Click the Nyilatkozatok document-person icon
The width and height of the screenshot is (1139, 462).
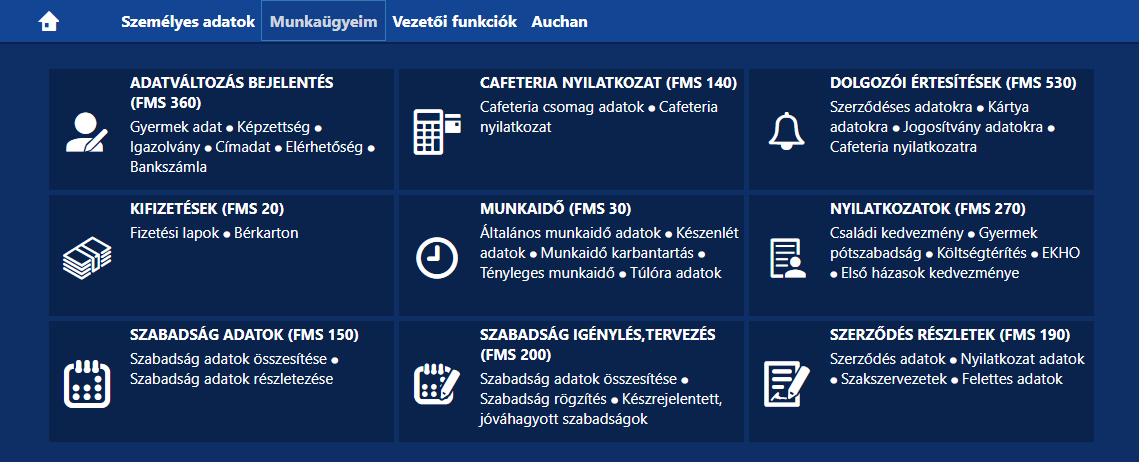[x=785, y=258]
